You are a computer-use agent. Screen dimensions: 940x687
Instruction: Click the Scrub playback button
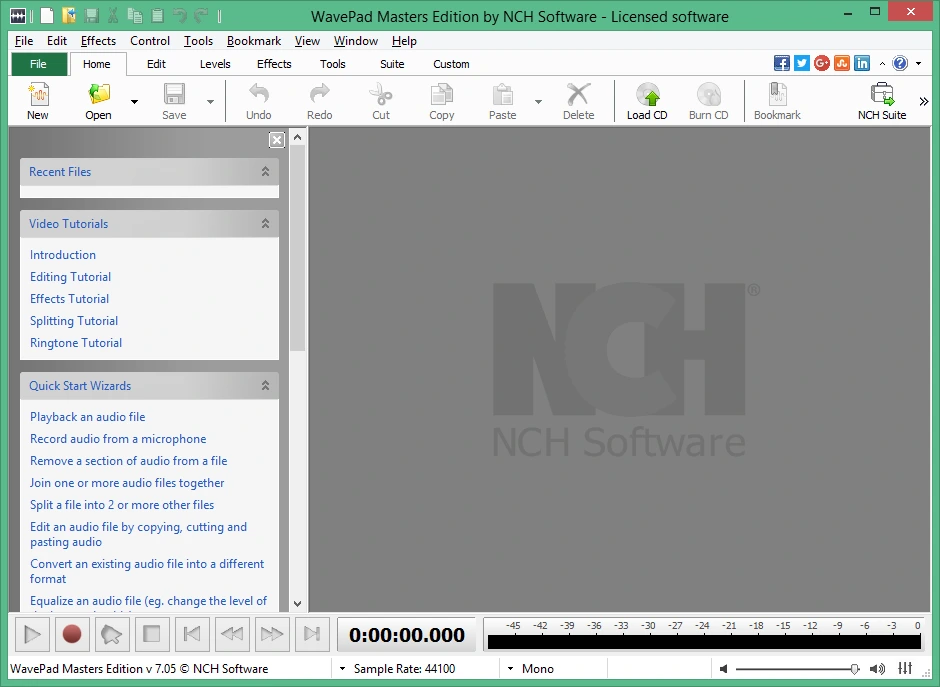112,634
